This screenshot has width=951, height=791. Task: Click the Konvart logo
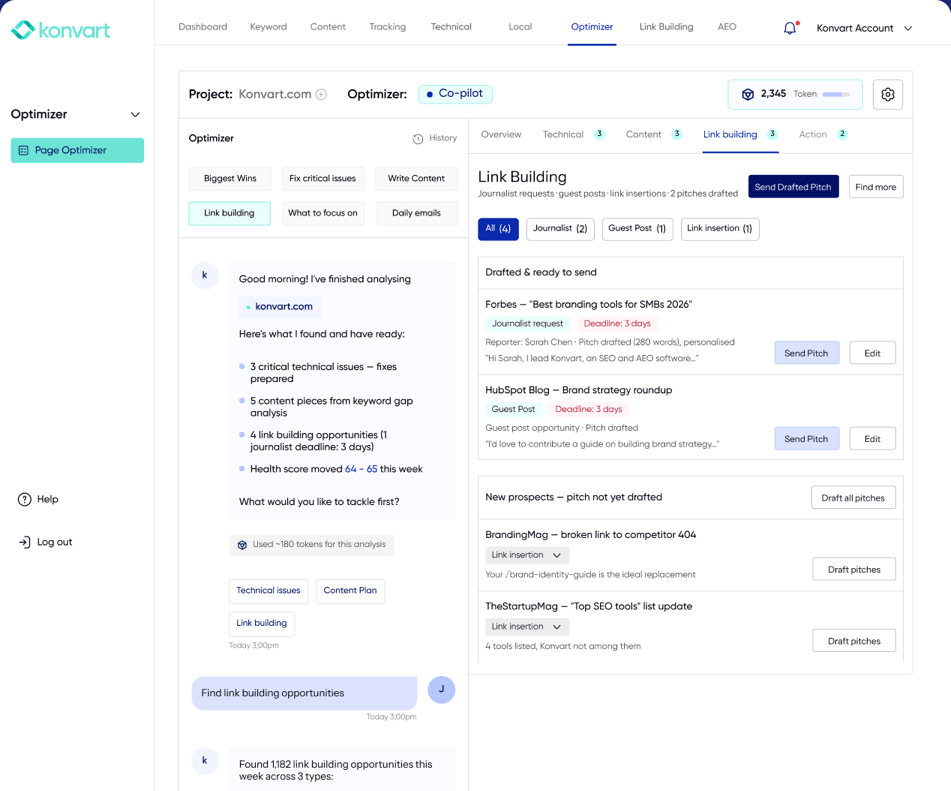click(61, 30)
